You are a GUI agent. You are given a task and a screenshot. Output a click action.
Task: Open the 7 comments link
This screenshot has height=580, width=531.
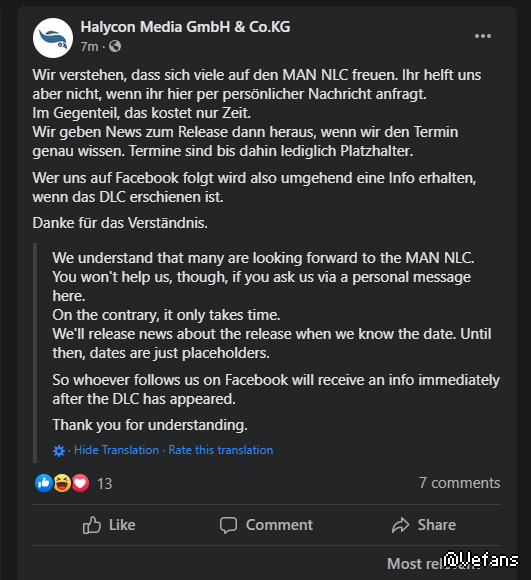click(459, 483)
